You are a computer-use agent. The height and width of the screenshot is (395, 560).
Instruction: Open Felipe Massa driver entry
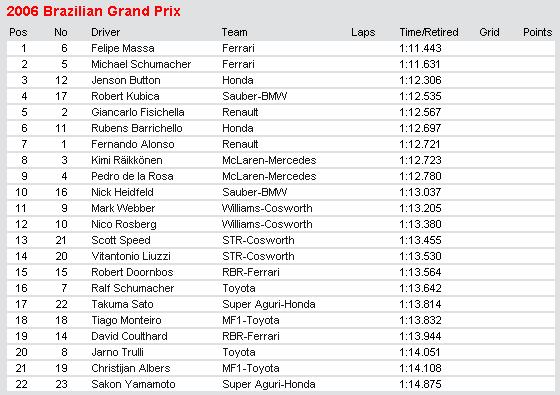tap(123, 48)
